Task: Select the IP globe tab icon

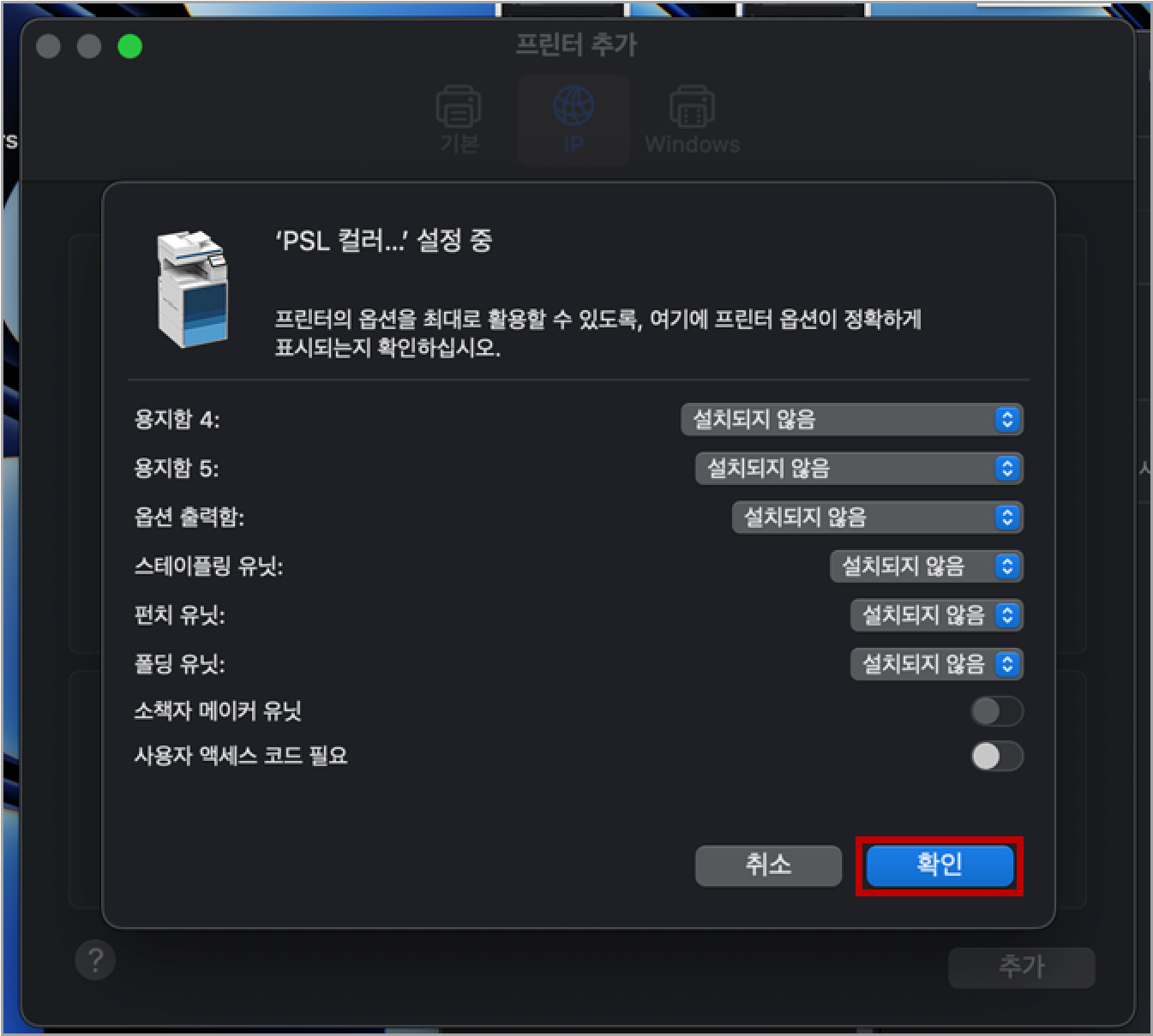Action: click(573, 106)
